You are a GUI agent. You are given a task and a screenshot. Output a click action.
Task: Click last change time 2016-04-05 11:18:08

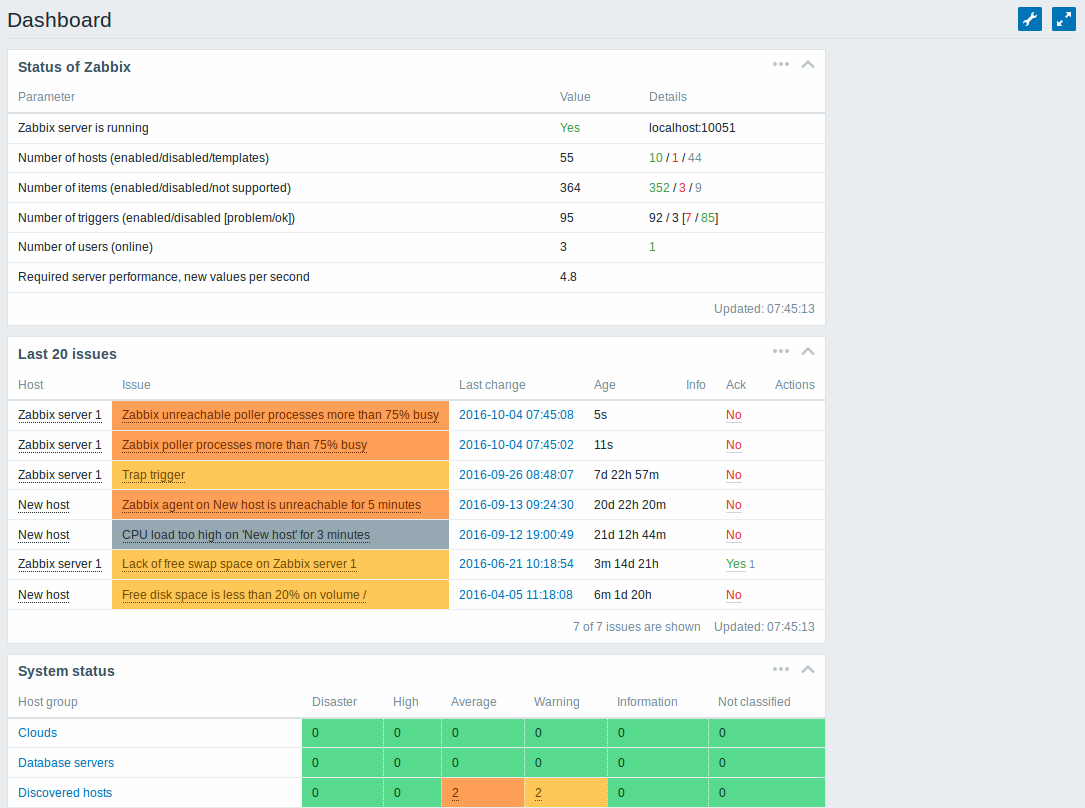pos(516,595)
